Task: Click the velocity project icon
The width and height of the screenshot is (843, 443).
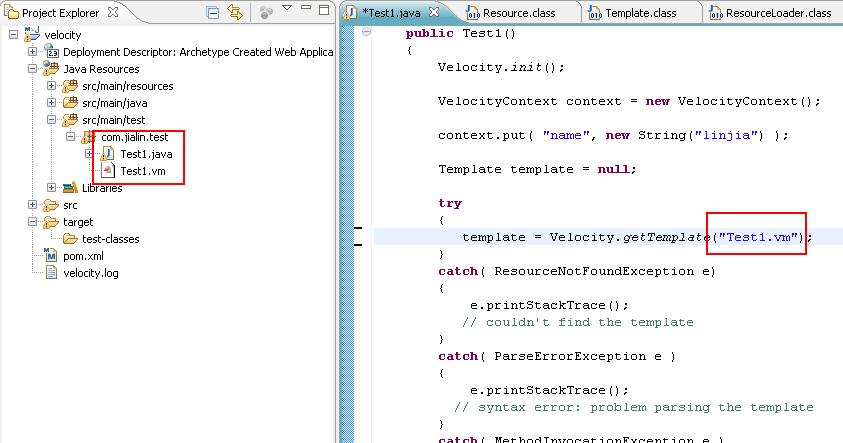Action: pos(32,34)
